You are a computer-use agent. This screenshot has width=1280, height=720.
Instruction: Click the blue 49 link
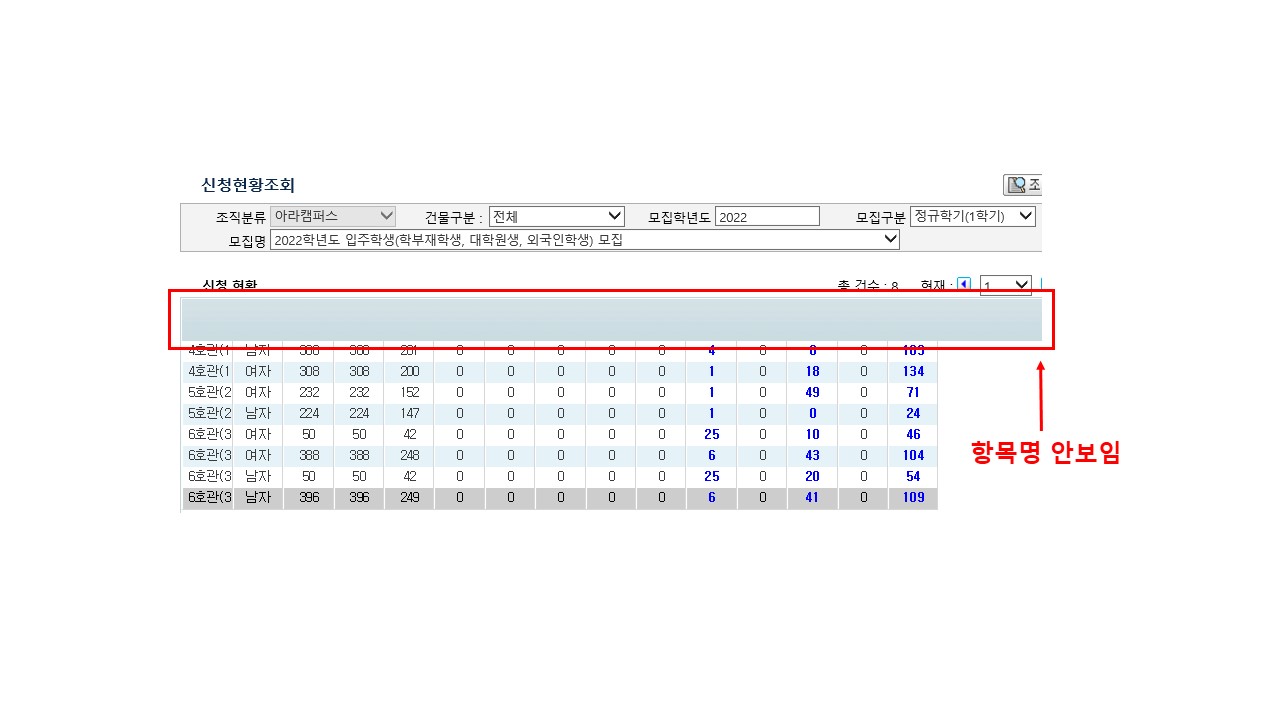[812, 392]
